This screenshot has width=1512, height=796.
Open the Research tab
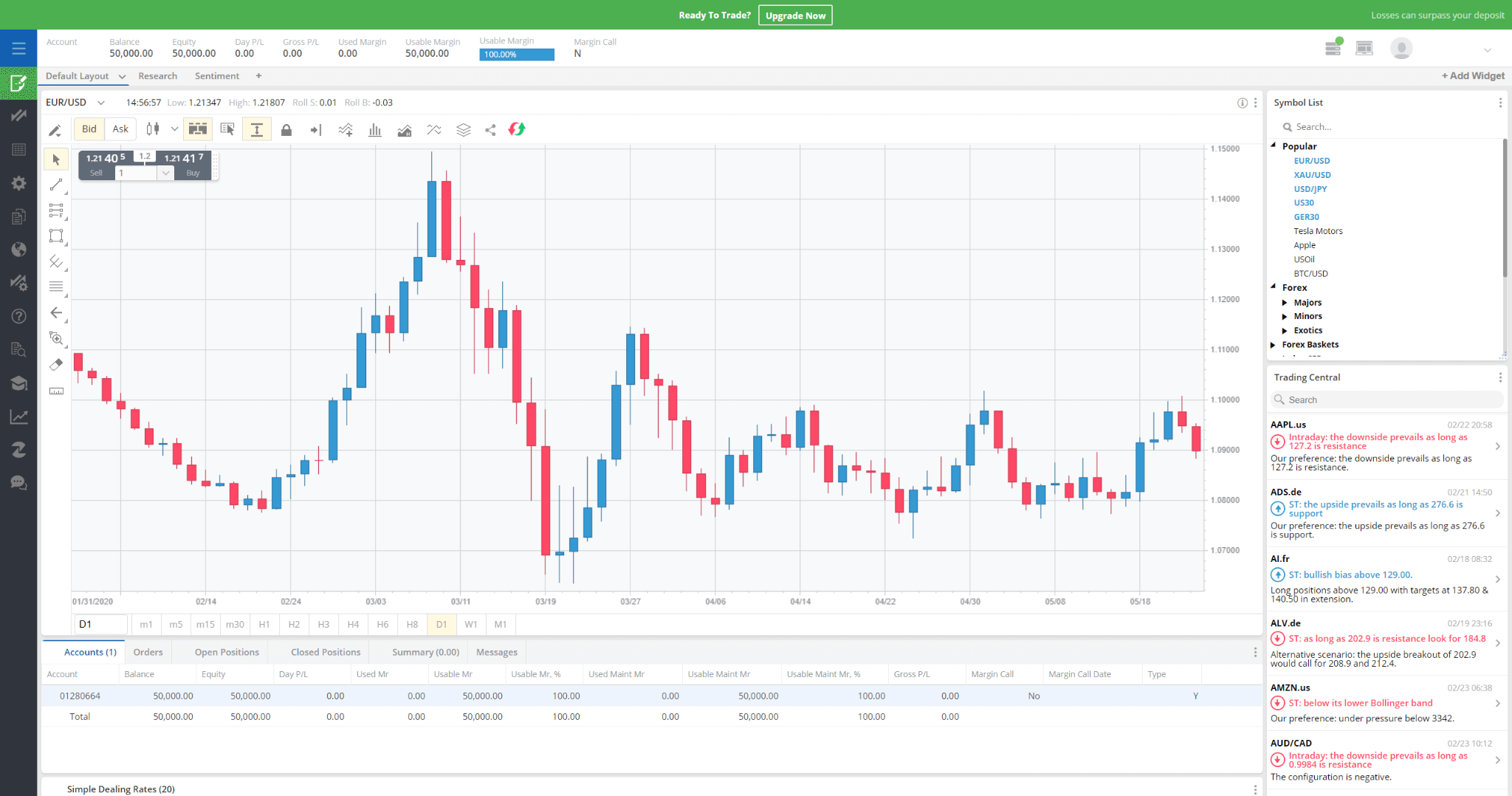pyautogui.click(x=157, y=75)
